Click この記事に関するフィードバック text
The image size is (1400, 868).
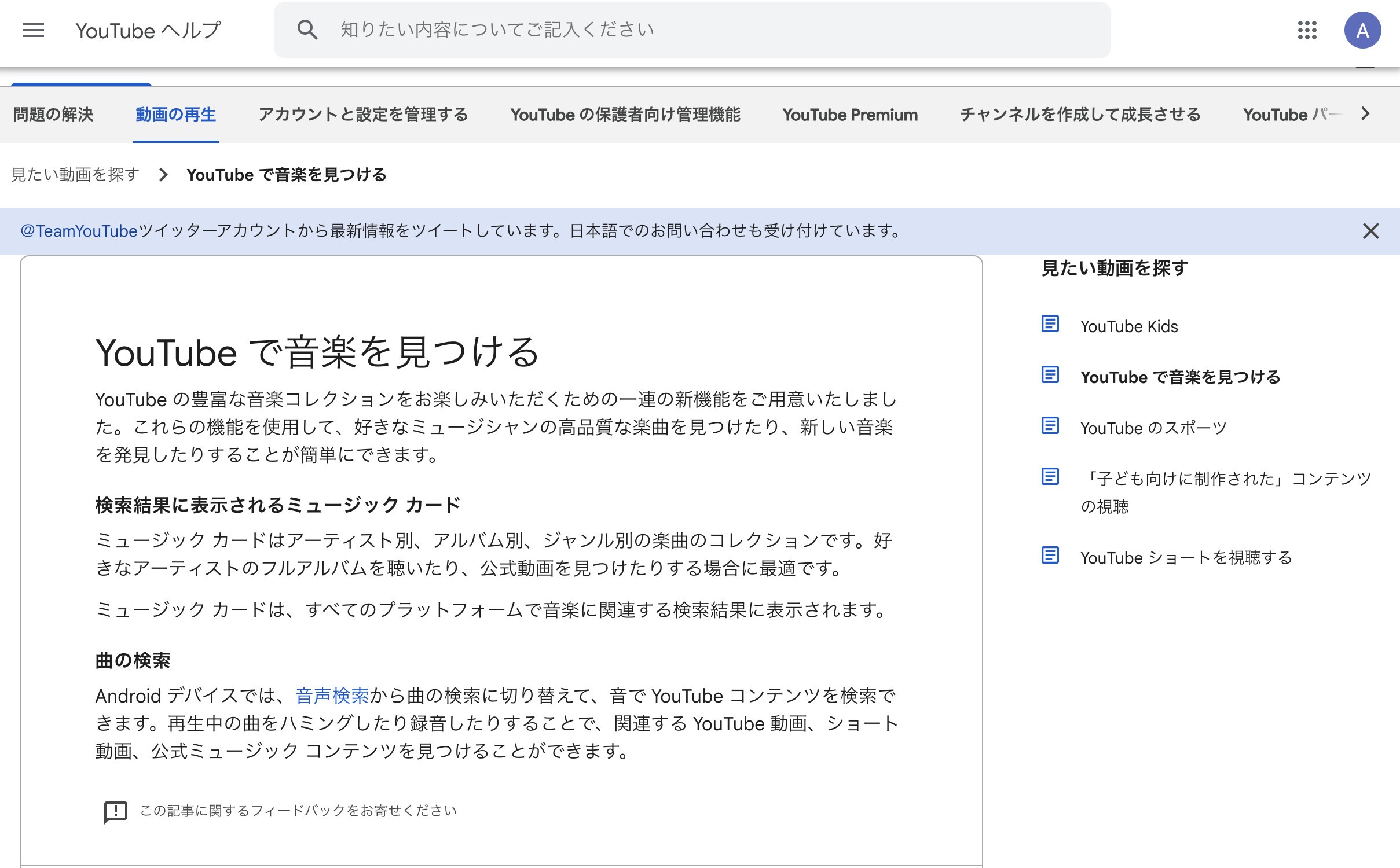point(298,811)
